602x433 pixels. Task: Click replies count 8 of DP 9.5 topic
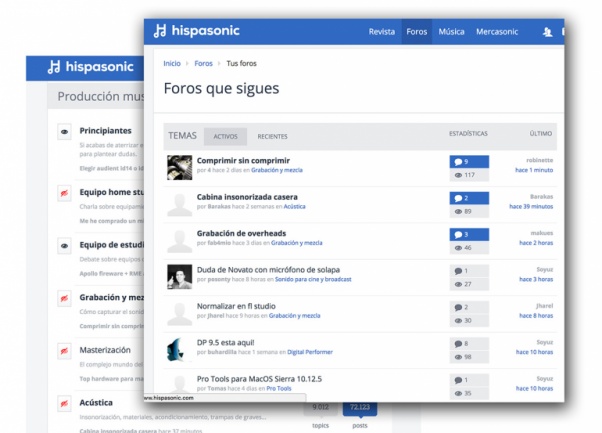point(469,344)
